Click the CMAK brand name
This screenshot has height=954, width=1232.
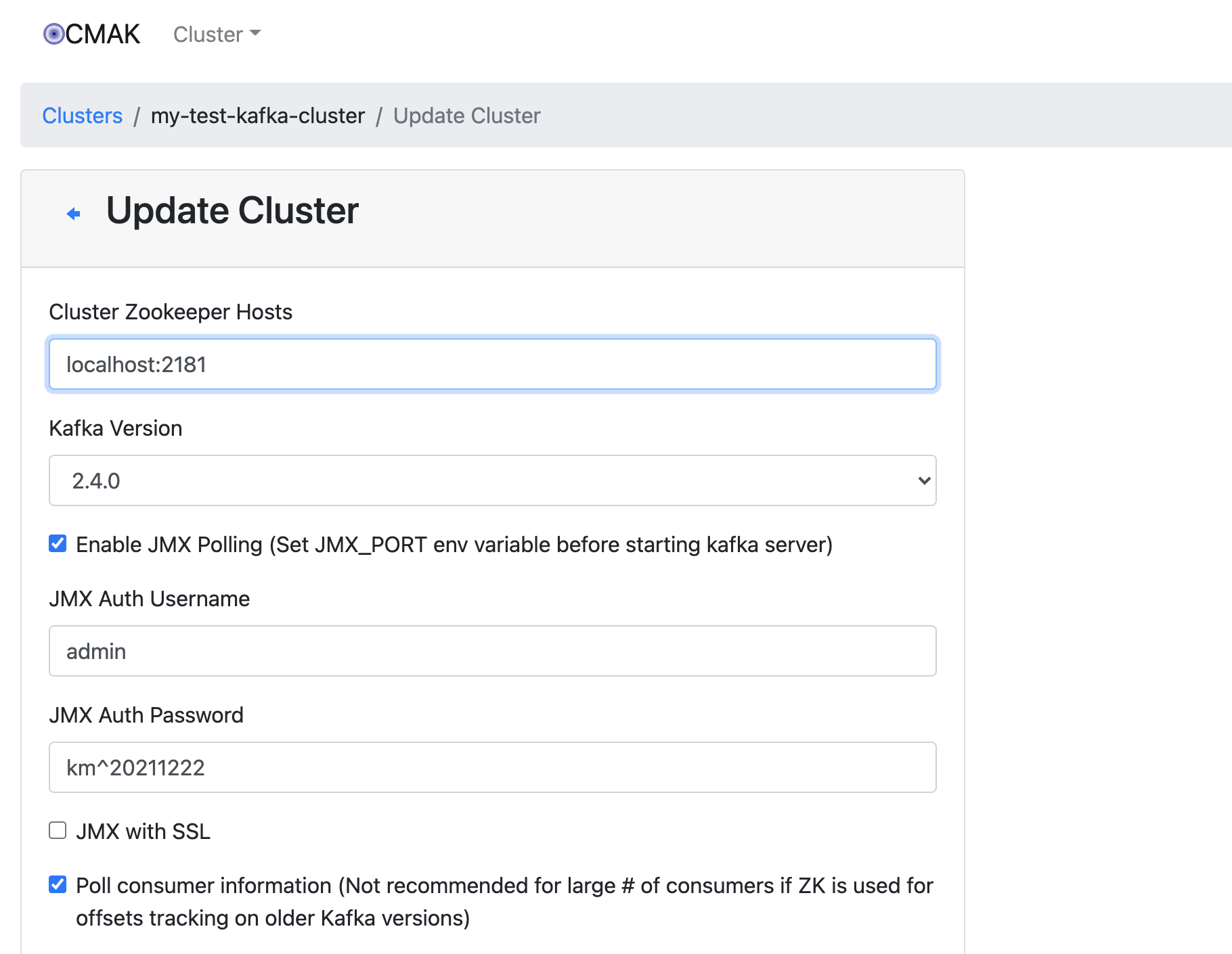tap(103, 34)
